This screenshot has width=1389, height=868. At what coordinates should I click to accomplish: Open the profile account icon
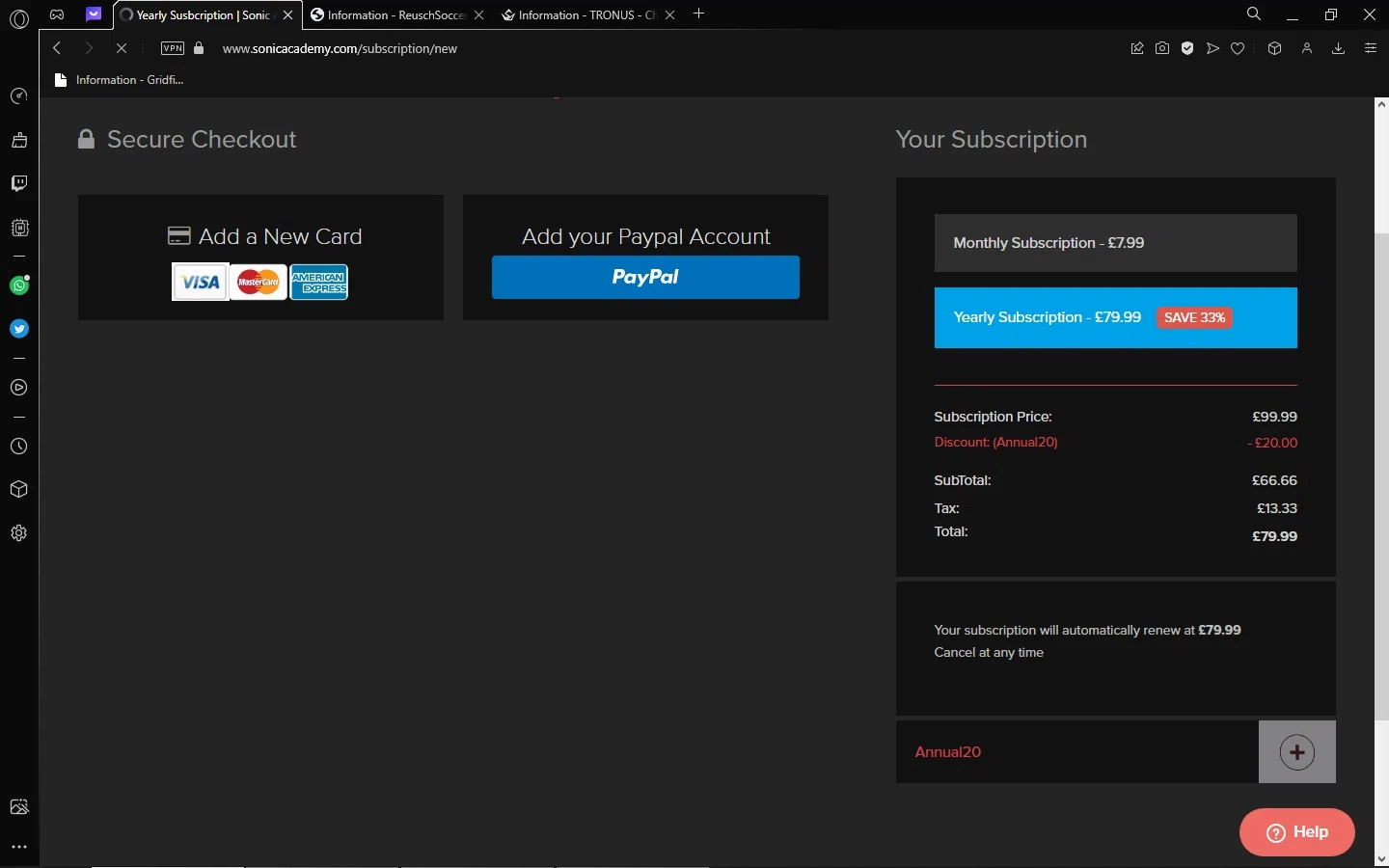click(x=1307, y=48)
